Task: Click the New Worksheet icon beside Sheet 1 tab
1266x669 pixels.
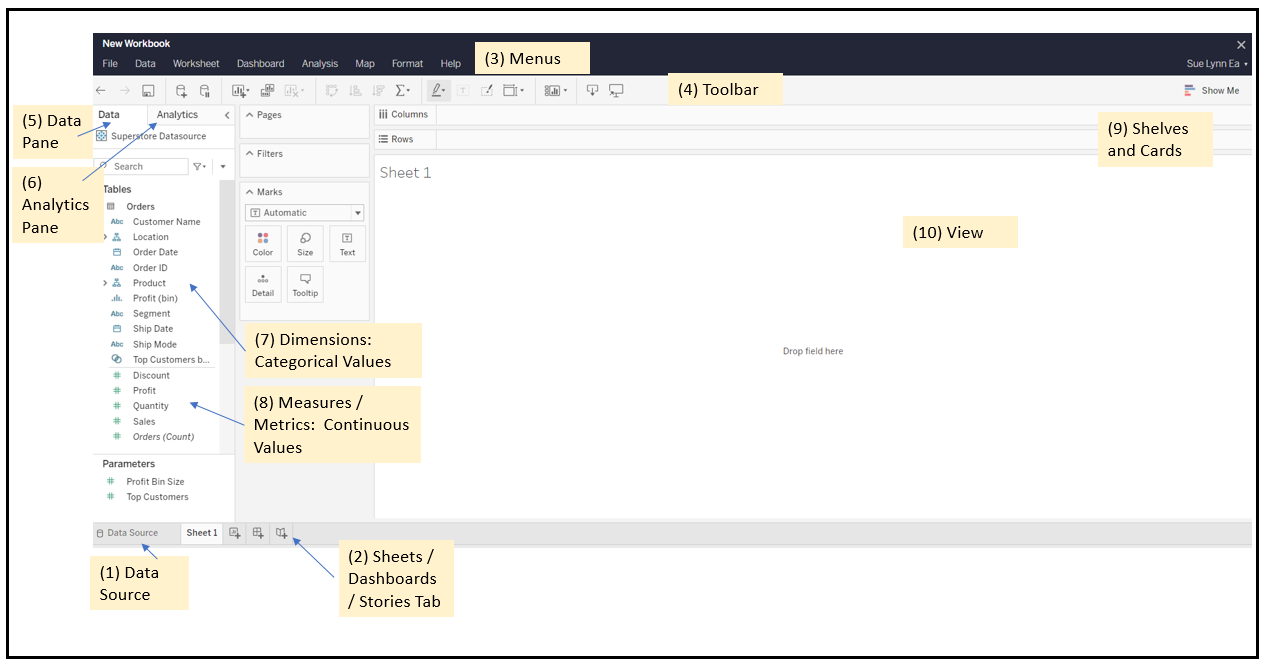Action: (x=235, y=533)
